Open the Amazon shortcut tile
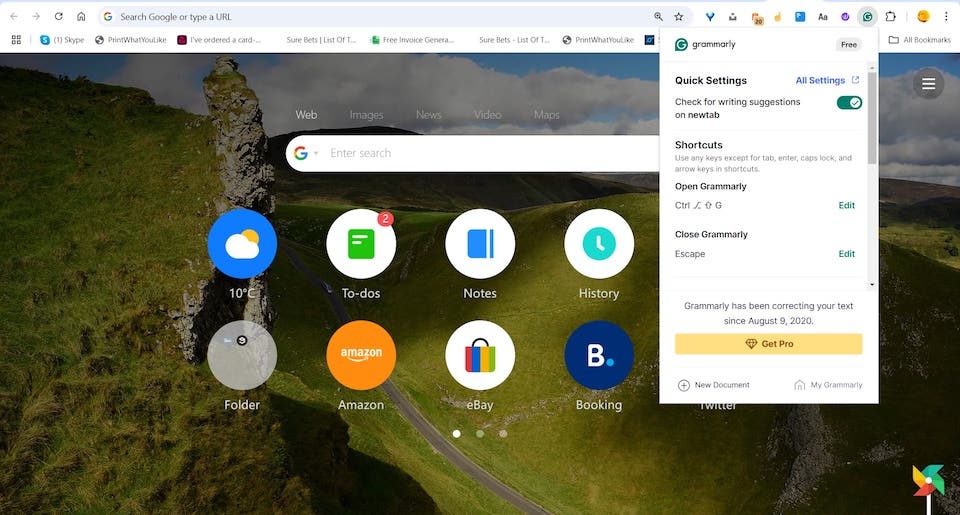This screenshot has width=960, height=515. [361, 355]
